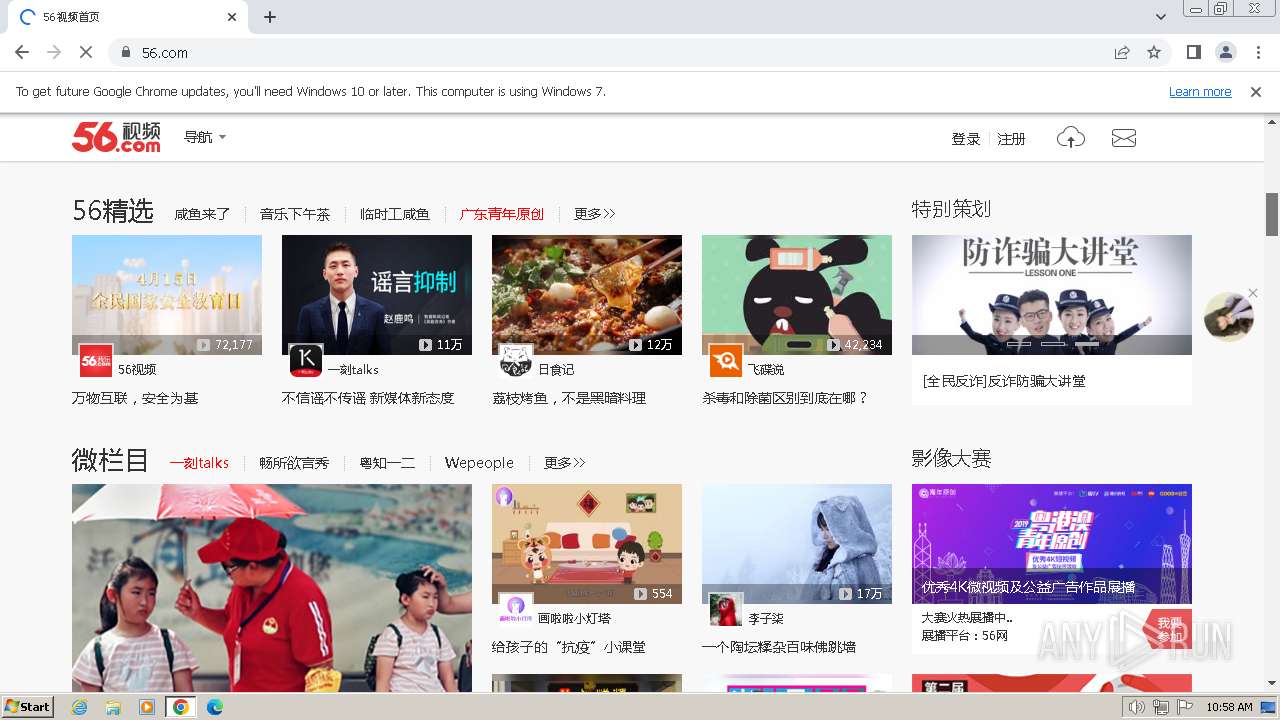Bookmark this page with star icon

coord(1154,52)
